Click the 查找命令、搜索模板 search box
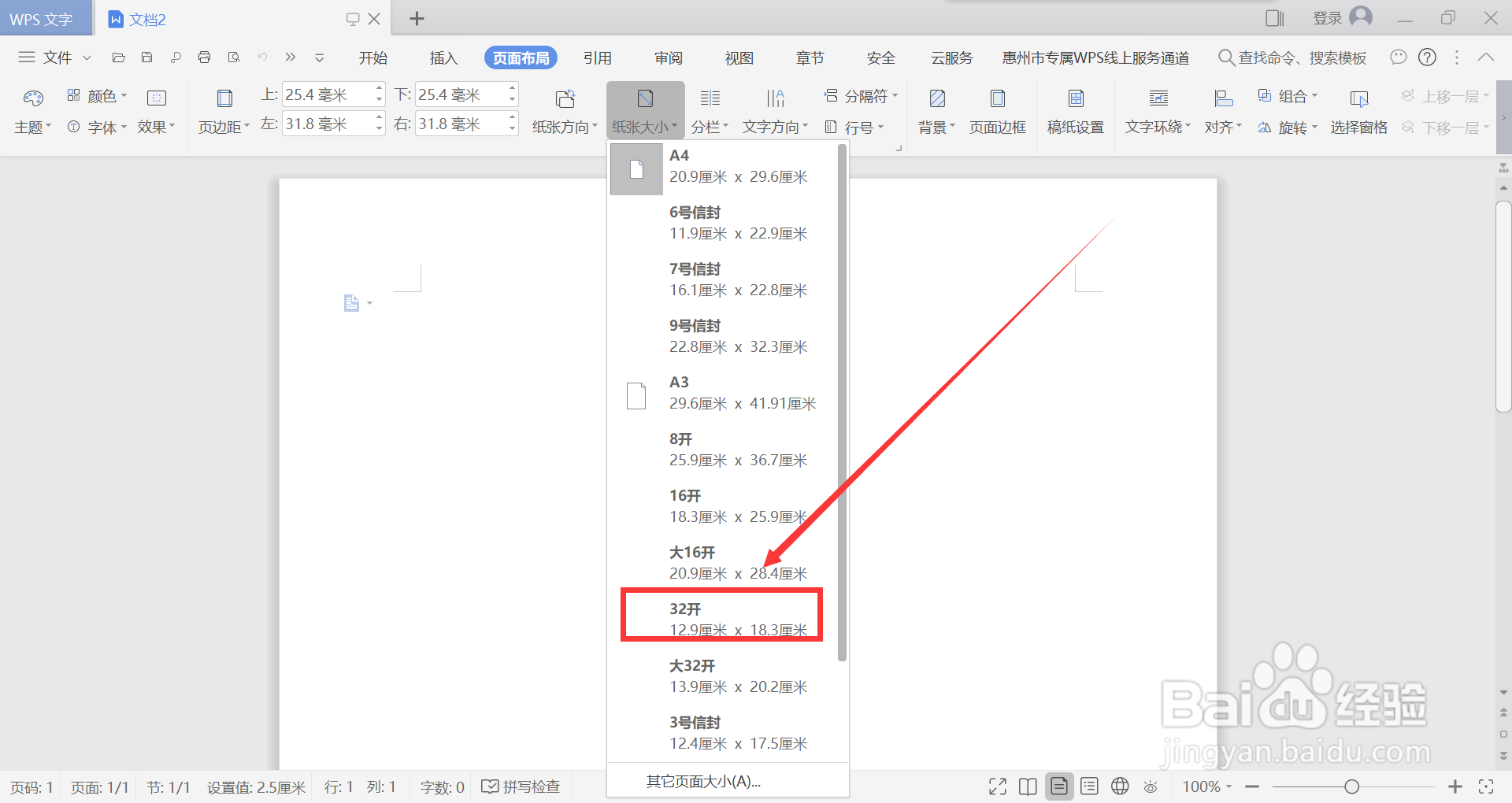Screen dimensions: 1512x803 click(1292, 57)
